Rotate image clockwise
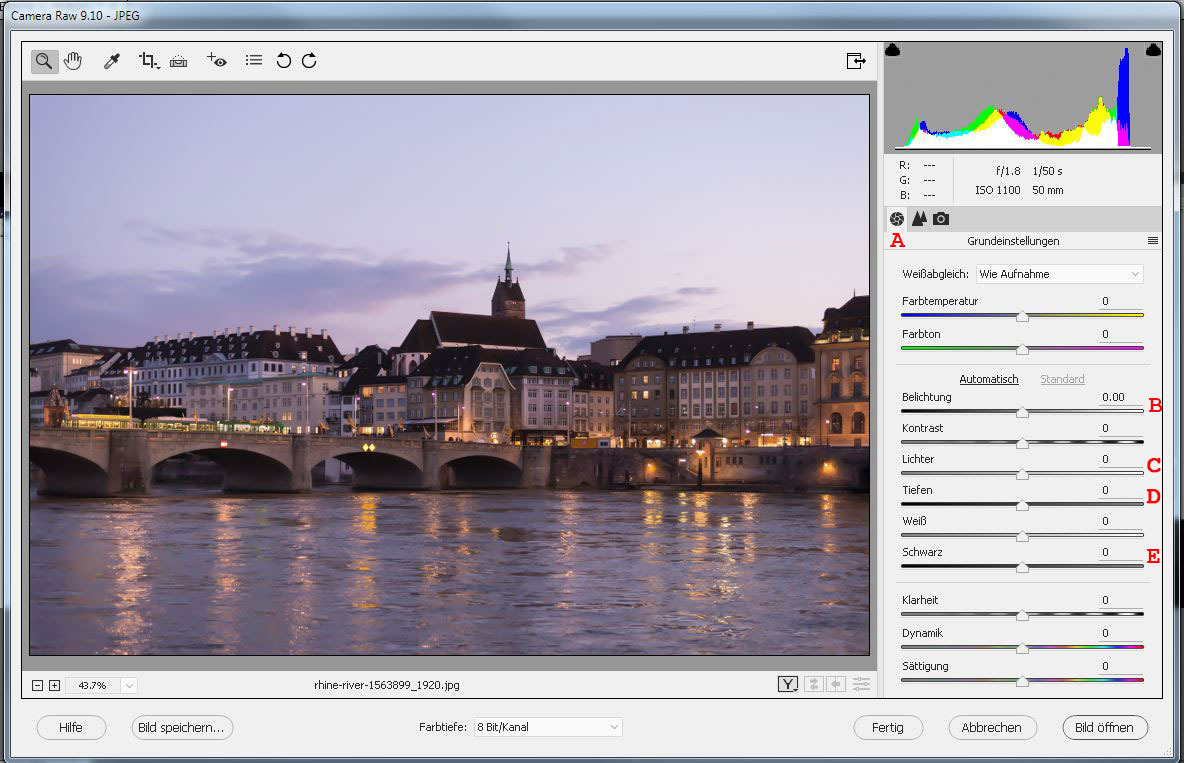The width and height of the screenshot is (1184, 763). tap(309, 61)
